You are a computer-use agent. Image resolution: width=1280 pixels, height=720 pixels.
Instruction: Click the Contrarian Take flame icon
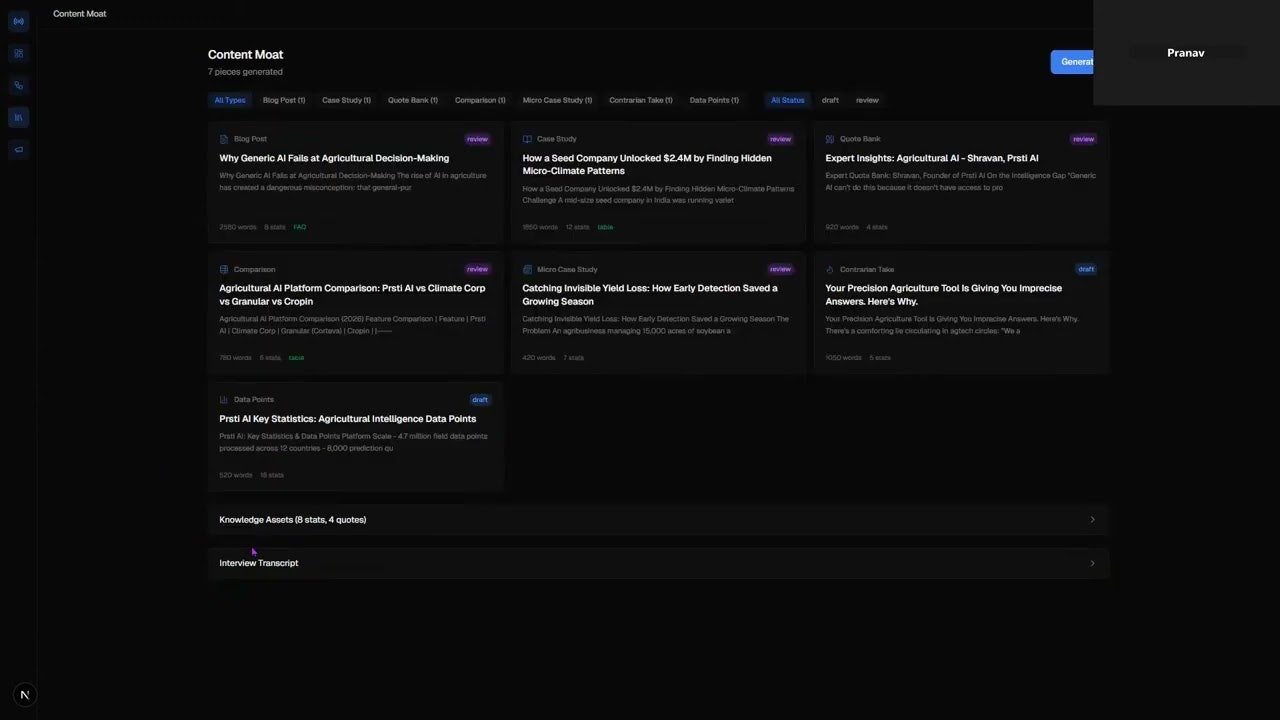[830, 269]
